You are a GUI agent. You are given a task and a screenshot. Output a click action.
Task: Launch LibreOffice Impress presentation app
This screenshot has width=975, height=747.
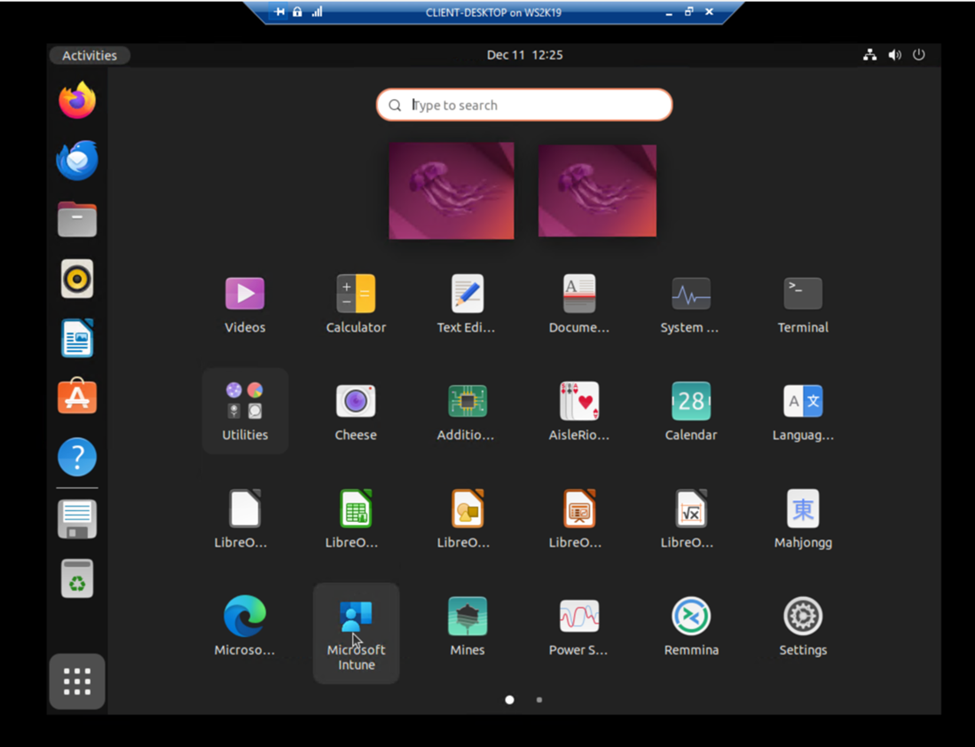pos(578,518)
